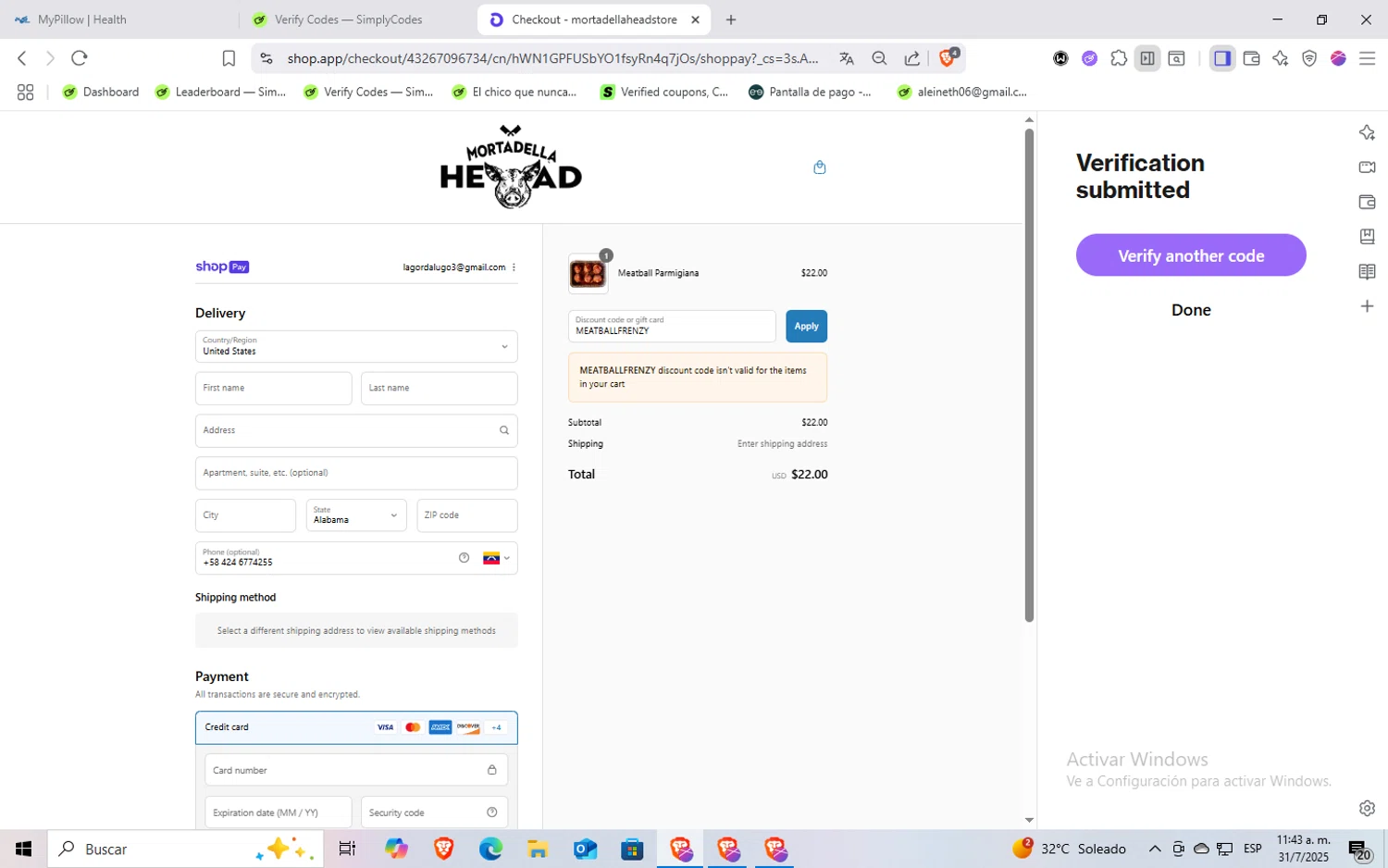
Task: Show more card brands with +4 badge
Action: click(x=496, y=727)
